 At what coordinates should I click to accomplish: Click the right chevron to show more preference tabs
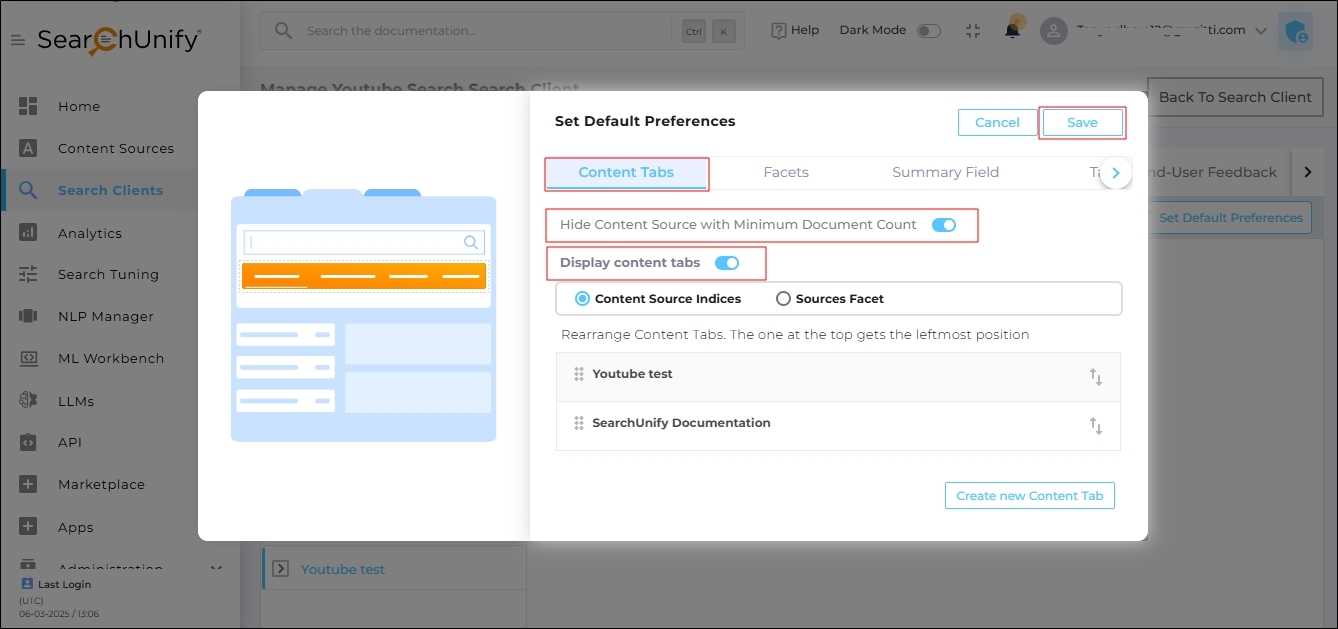[1116, 173]
